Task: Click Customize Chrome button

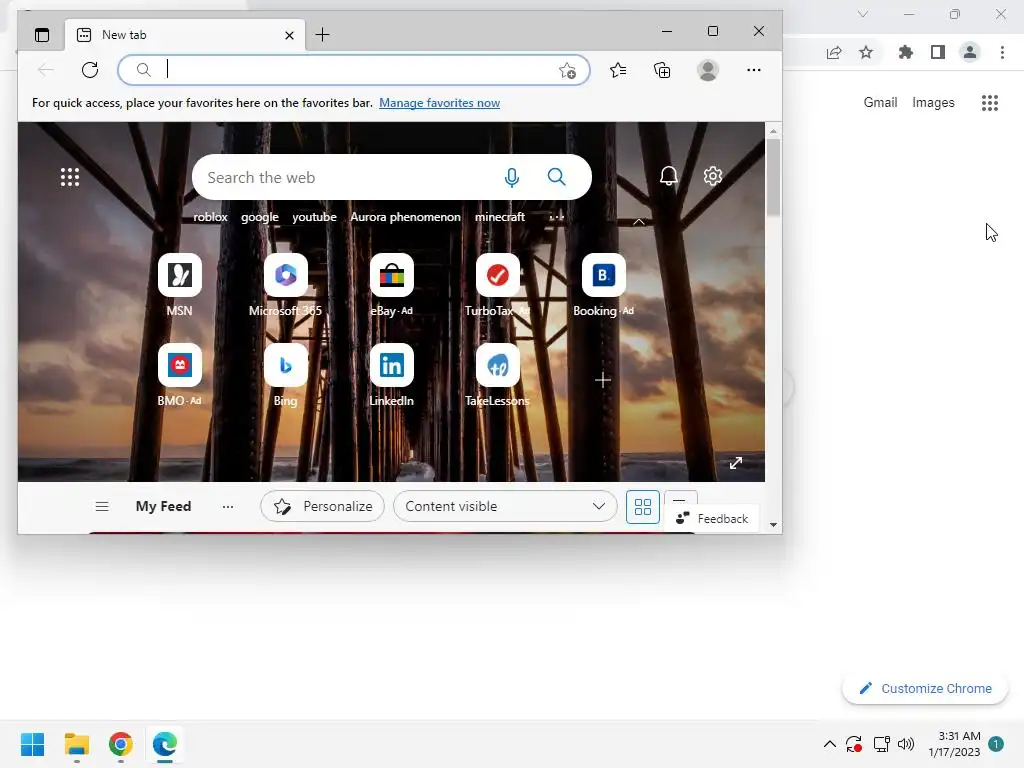Action: click(925, 688)
